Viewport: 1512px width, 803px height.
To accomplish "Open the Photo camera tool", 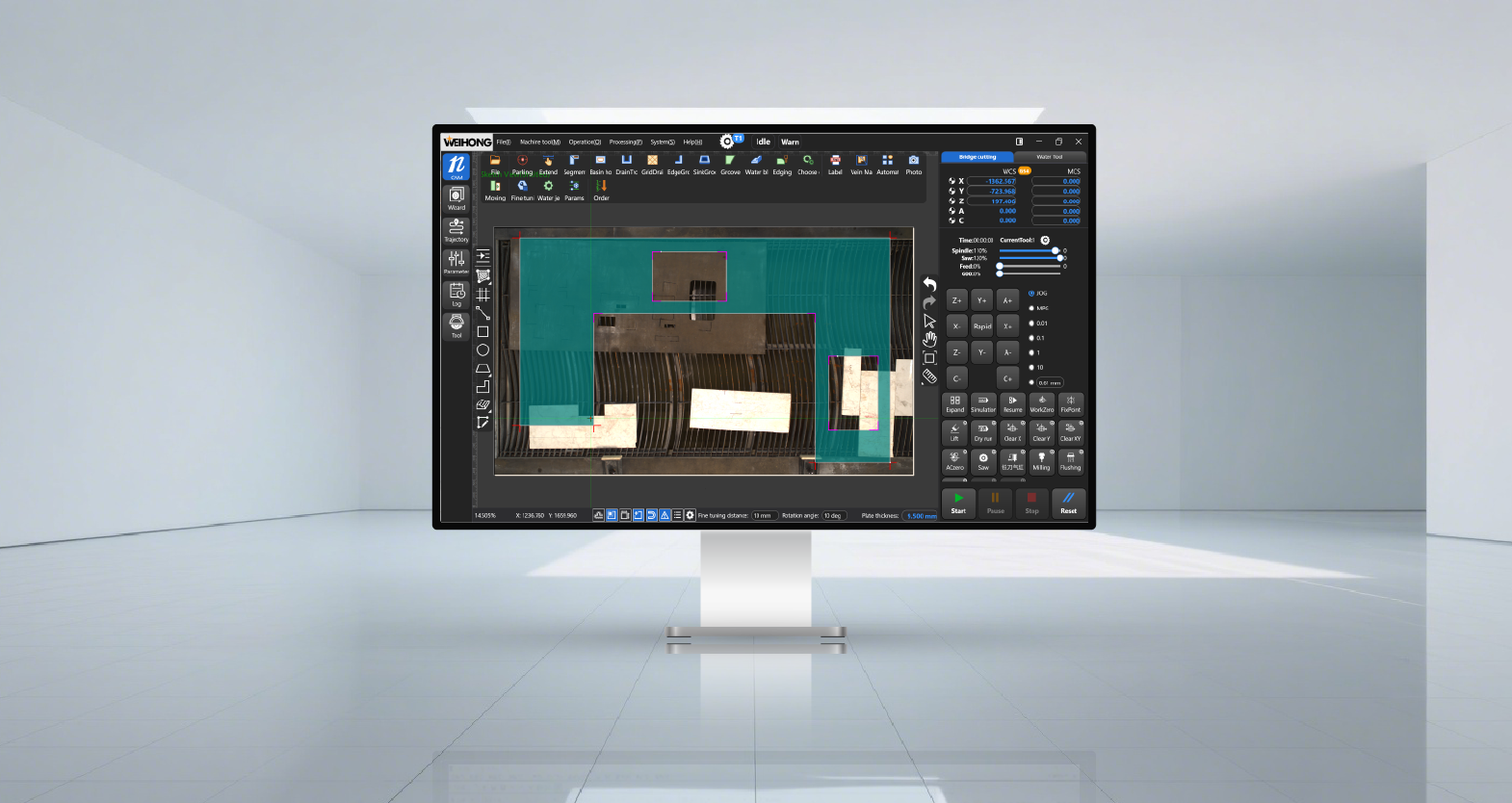I will coord(913,162).
